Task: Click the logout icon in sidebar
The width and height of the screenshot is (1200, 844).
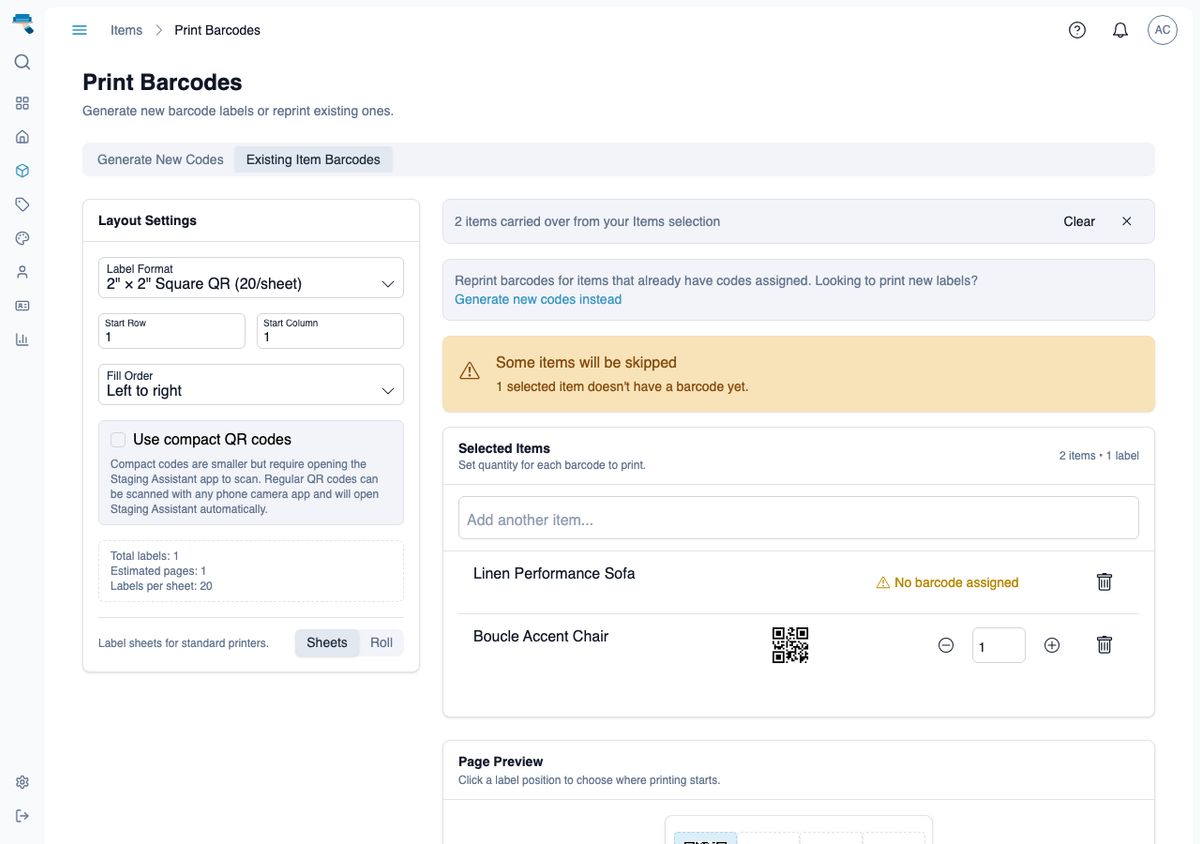Action: (22, 816)
